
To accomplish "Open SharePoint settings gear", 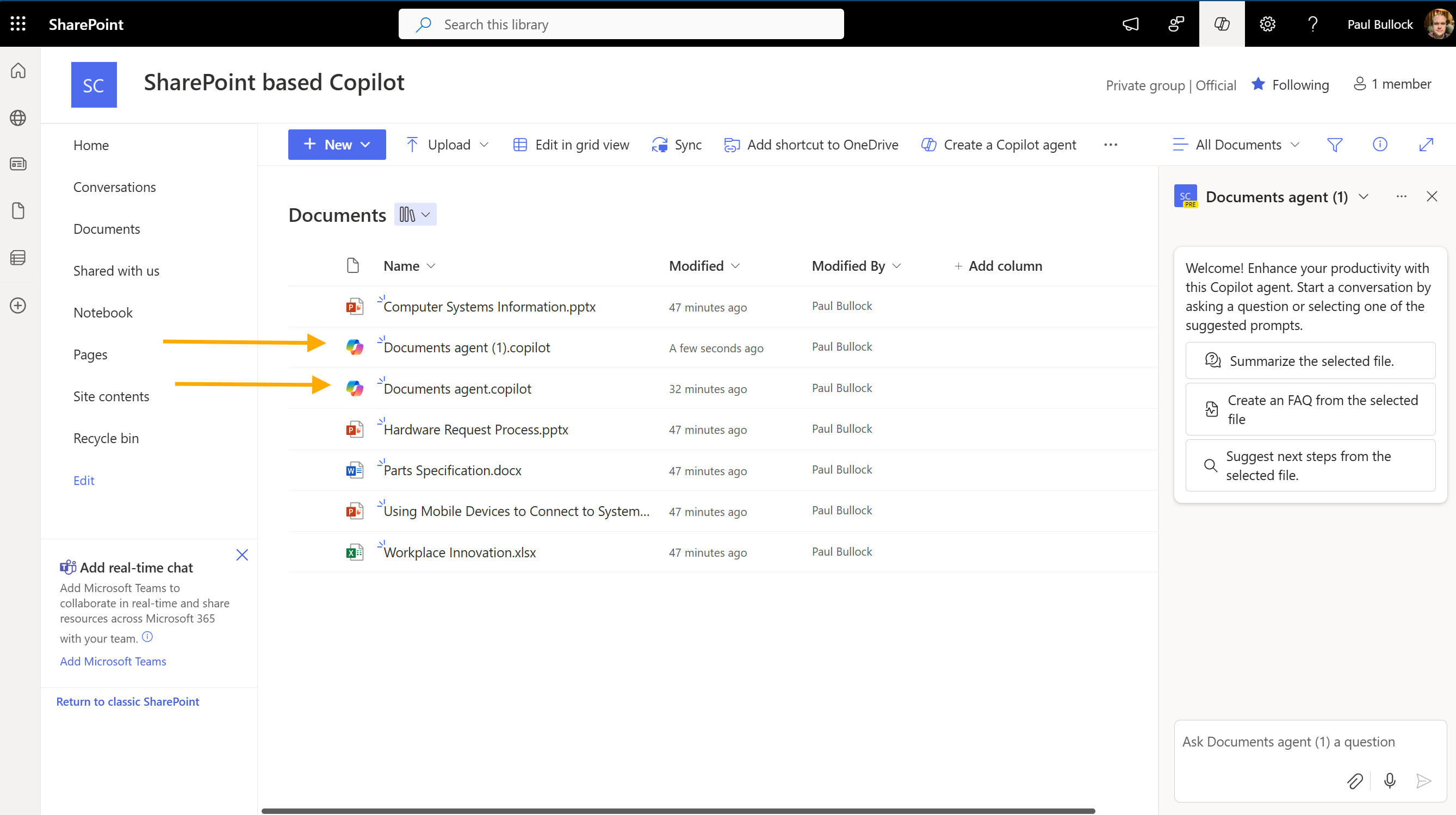I will pos(1267,24).
